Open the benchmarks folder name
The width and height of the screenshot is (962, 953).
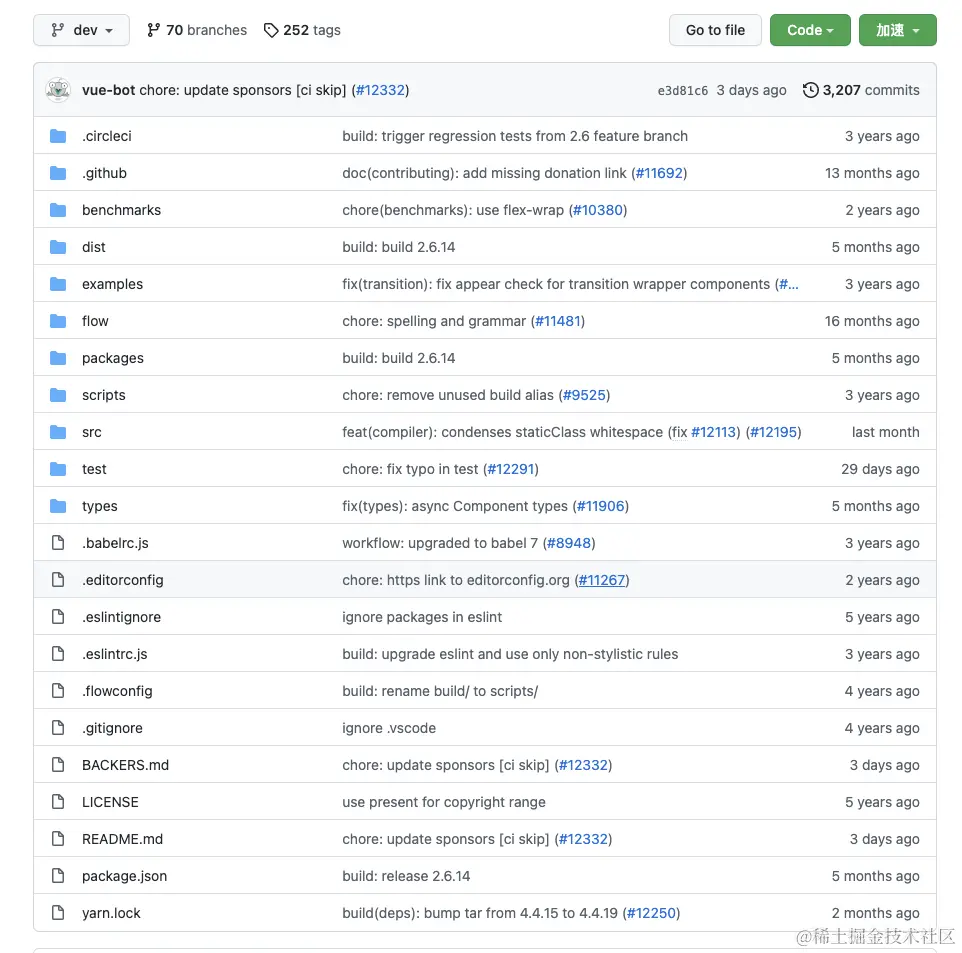pyautogui.click(x=121, y=210)
